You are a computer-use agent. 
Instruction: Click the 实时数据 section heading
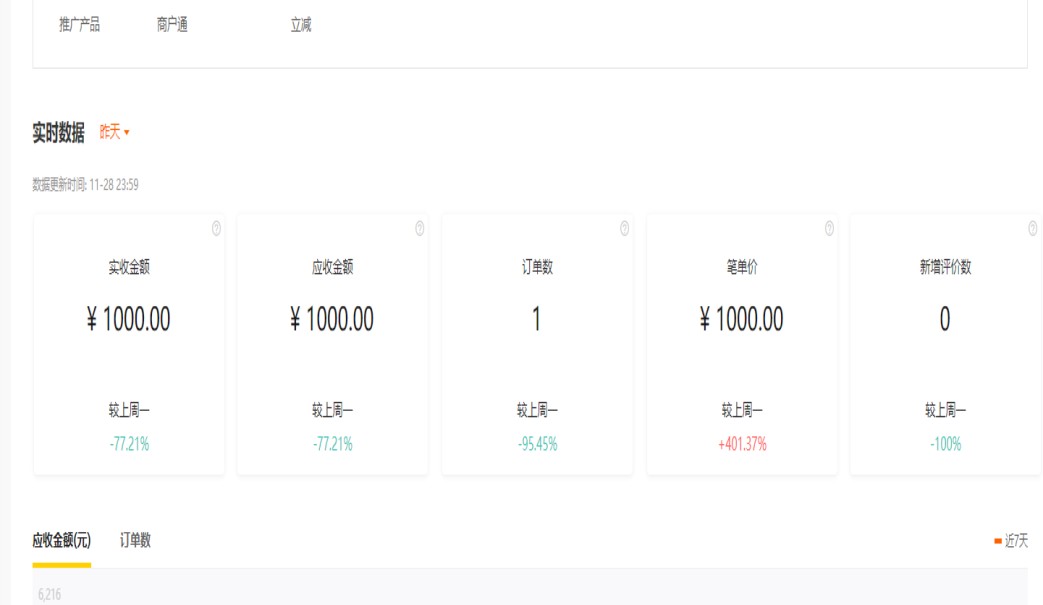pyautogui.click(x=58, y=132)
